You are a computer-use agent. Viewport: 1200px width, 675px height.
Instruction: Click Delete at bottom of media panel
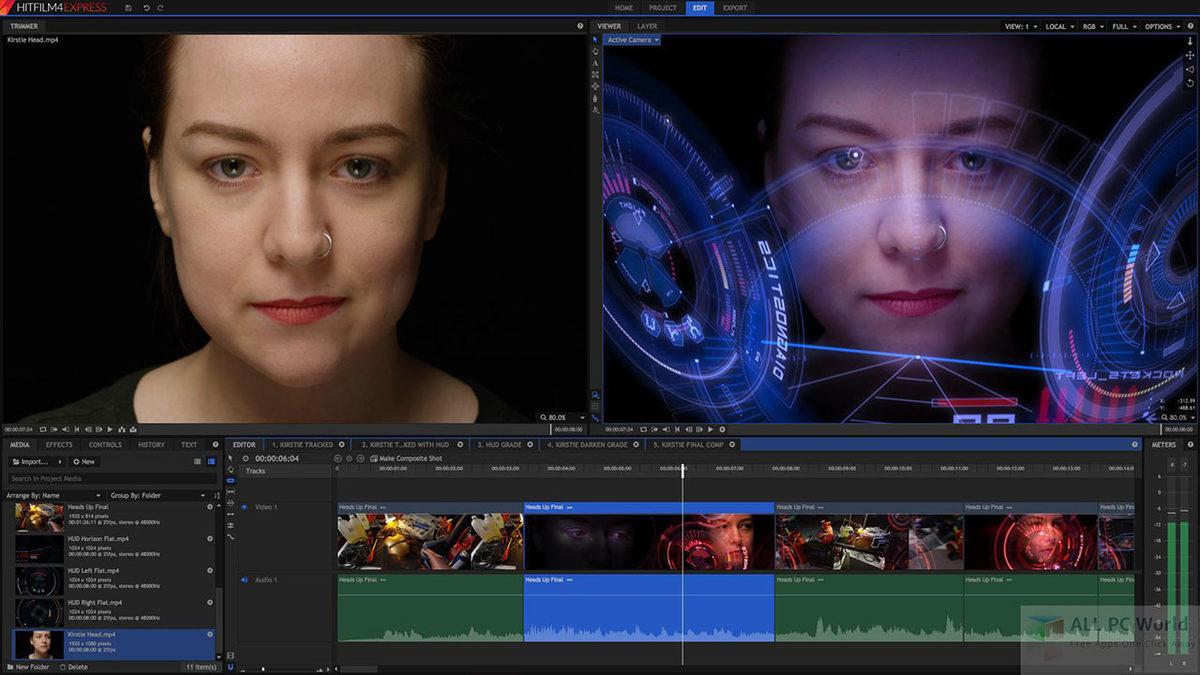point(75,666)
